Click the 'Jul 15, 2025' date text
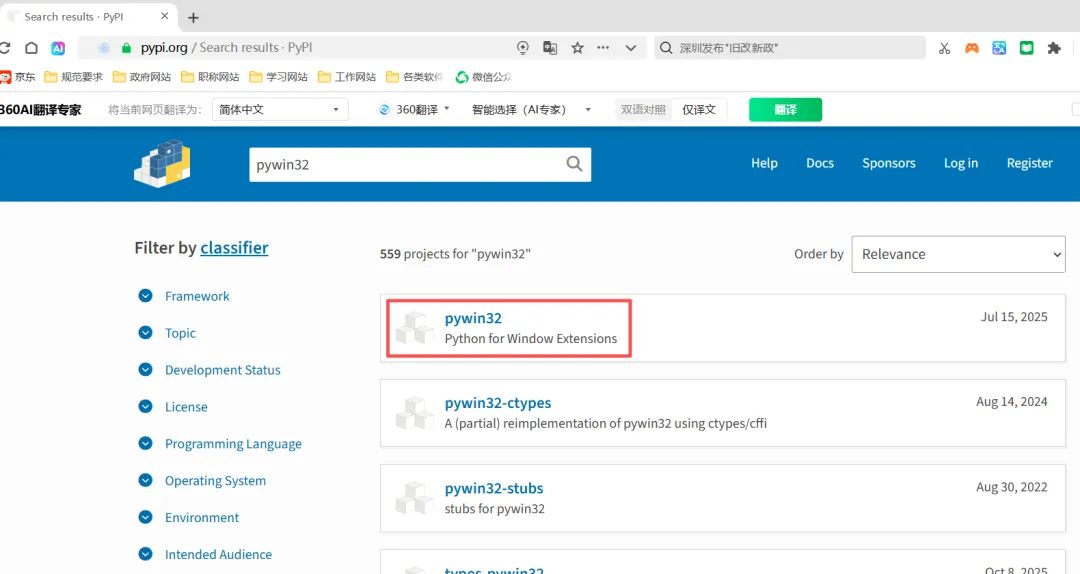This screenshot has height=574, width=1080. 1014,317
